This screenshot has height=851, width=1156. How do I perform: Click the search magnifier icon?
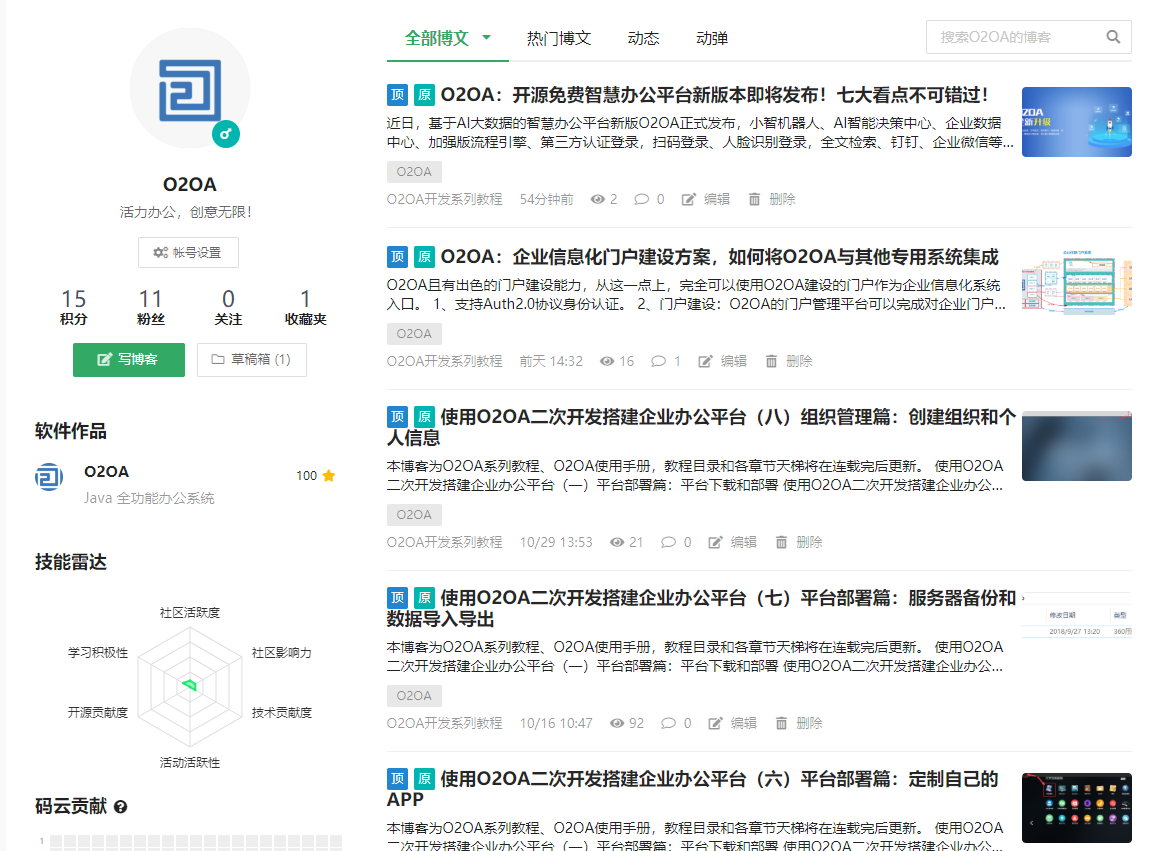[x=1113, y=37]
